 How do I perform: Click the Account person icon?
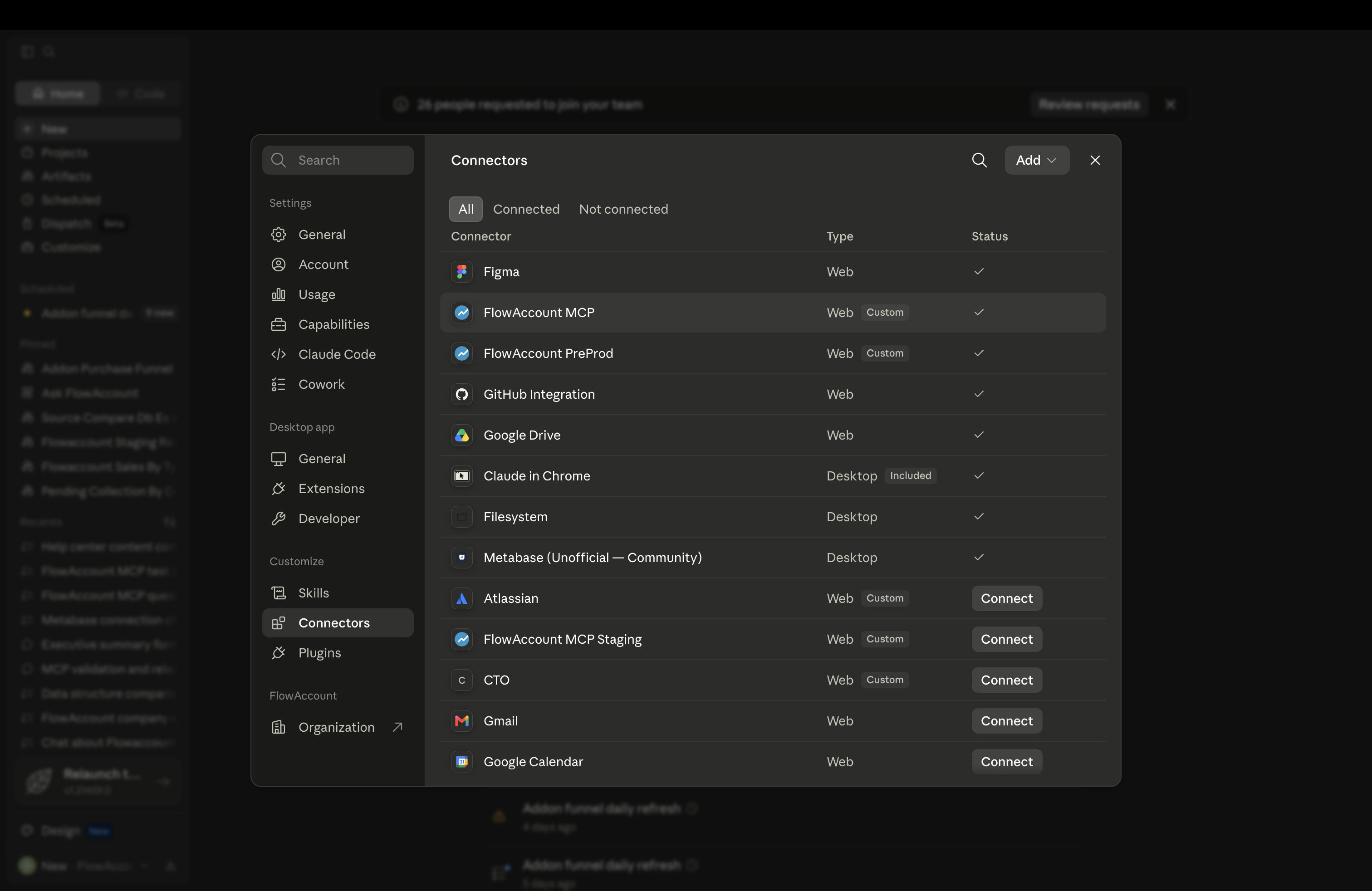tap(279, 264)
